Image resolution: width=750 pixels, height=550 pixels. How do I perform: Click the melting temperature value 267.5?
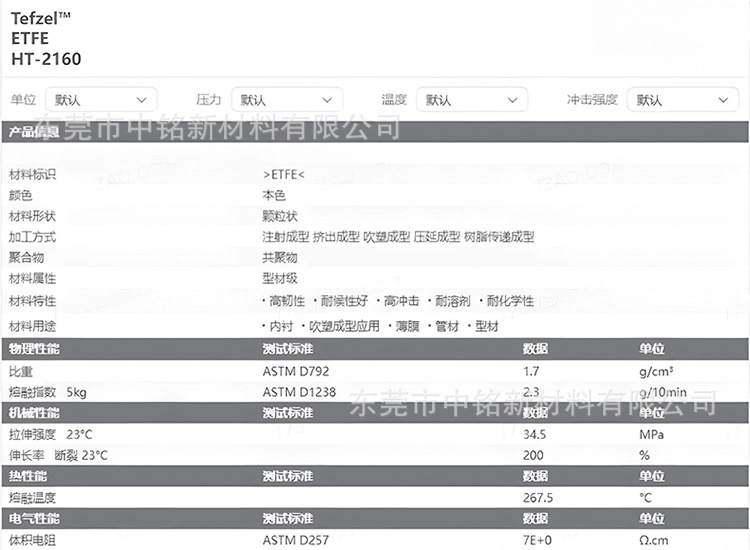(538, 498)
